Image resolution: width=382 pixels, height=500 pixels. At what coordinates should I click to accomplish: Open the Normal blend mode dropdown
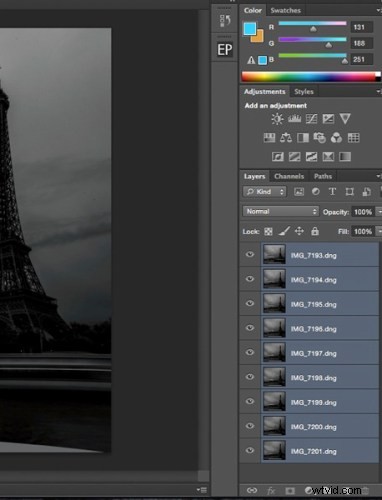coord(281,211)
